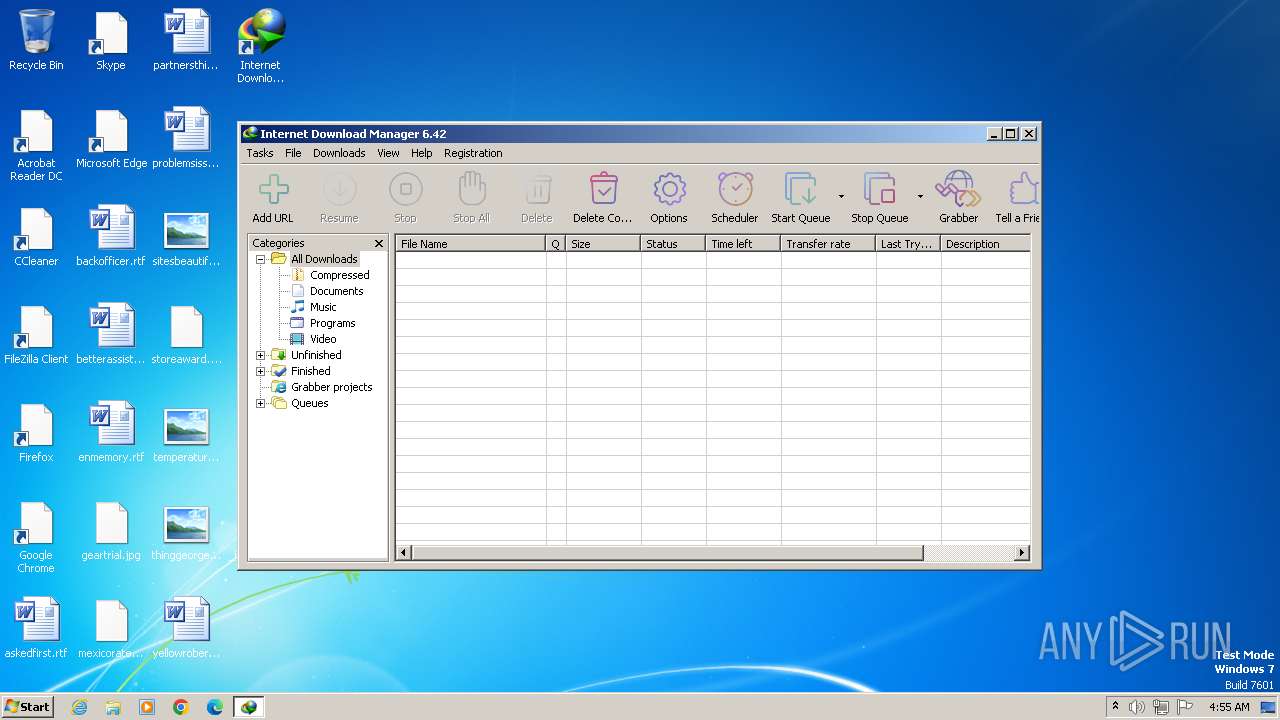1280x720 pixels.
Task: Select the backofficer.rtf file
Action: pos(111,236)
